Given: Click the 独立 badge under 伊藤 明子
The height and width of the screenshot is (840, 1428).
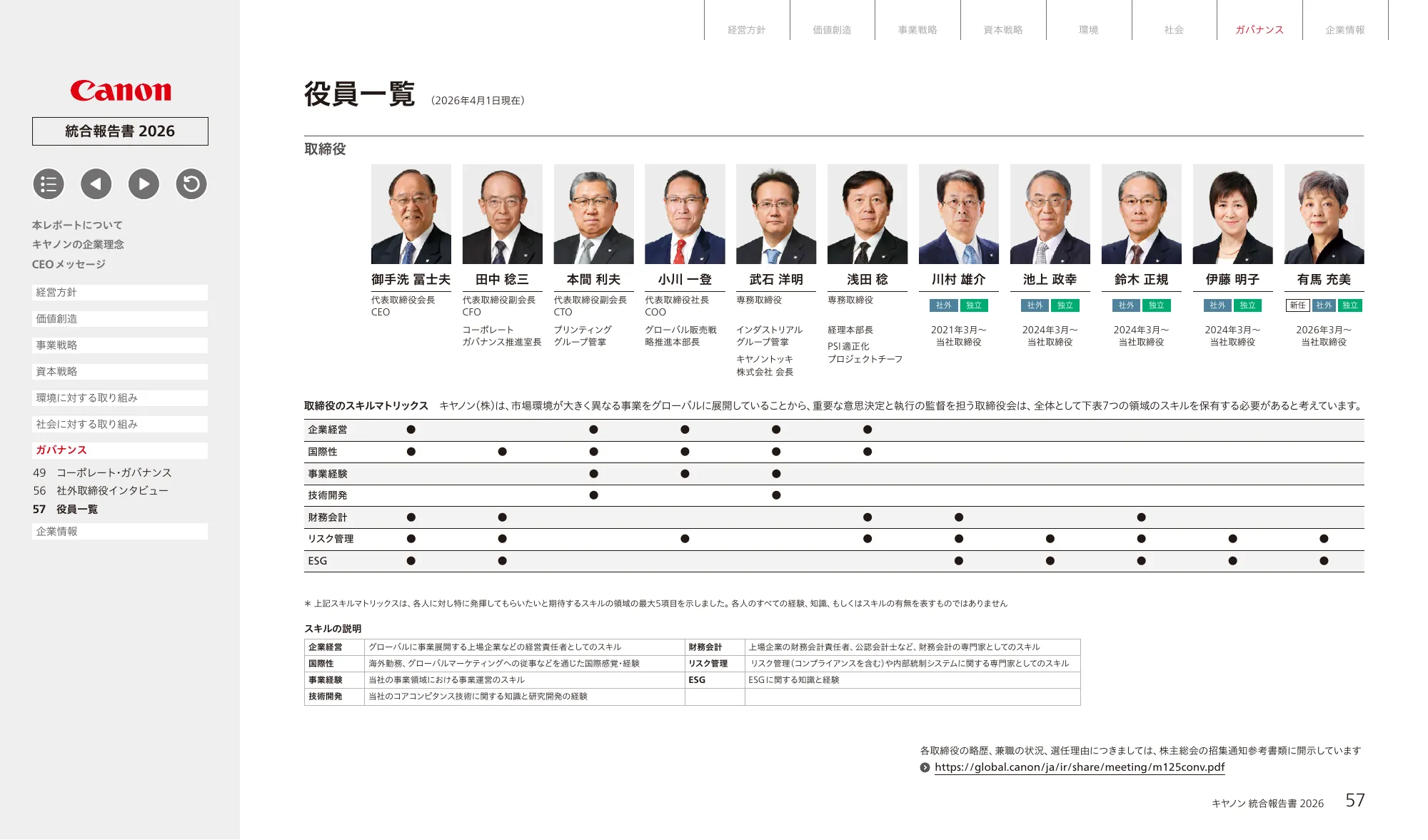Looking at the screenshot, I should (x=1247, y=305).
